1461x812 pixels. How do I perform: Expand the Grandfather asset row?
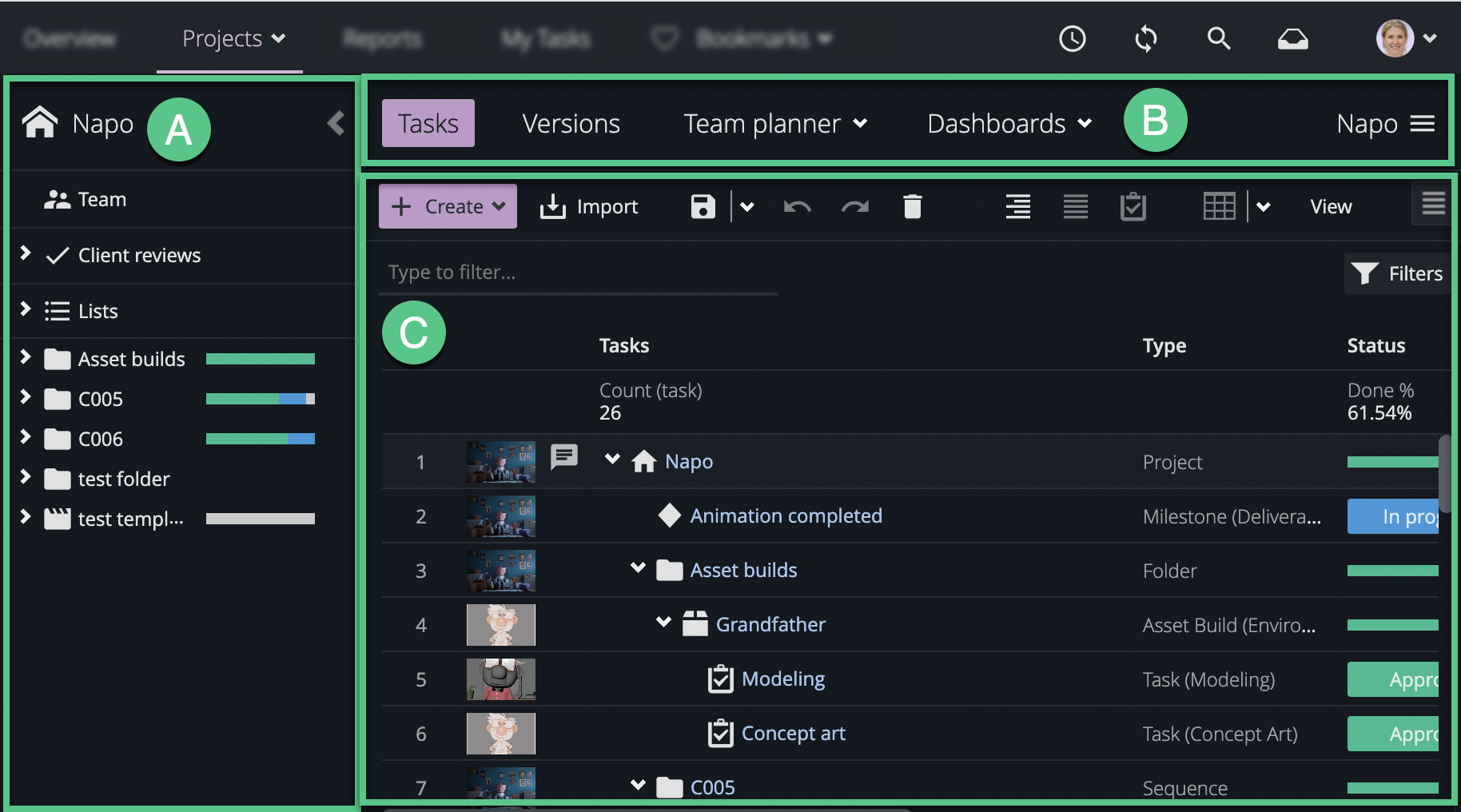(x=662, y=622)
